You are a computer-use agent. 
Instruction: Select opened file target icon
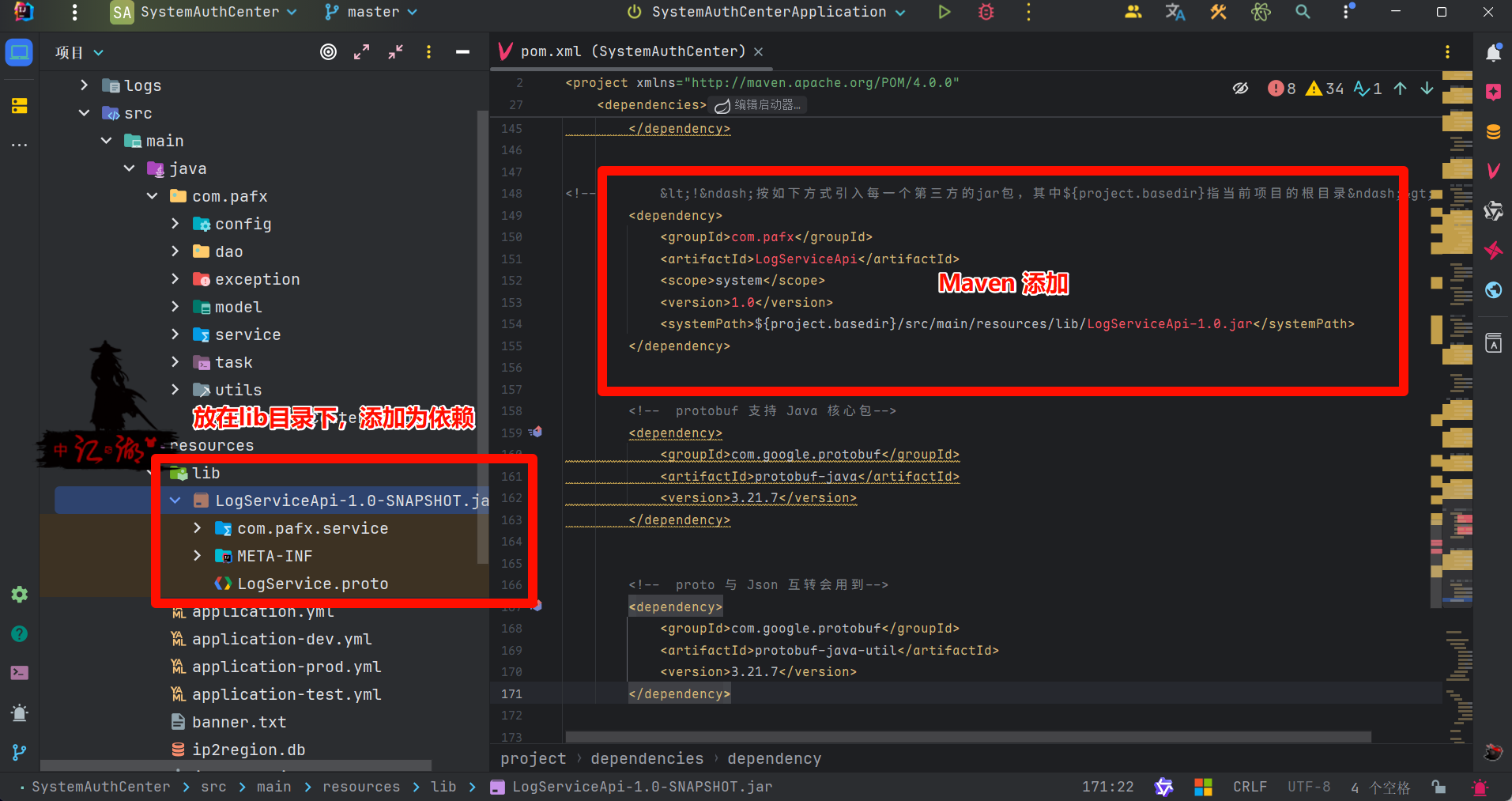(x=328, y=52)
